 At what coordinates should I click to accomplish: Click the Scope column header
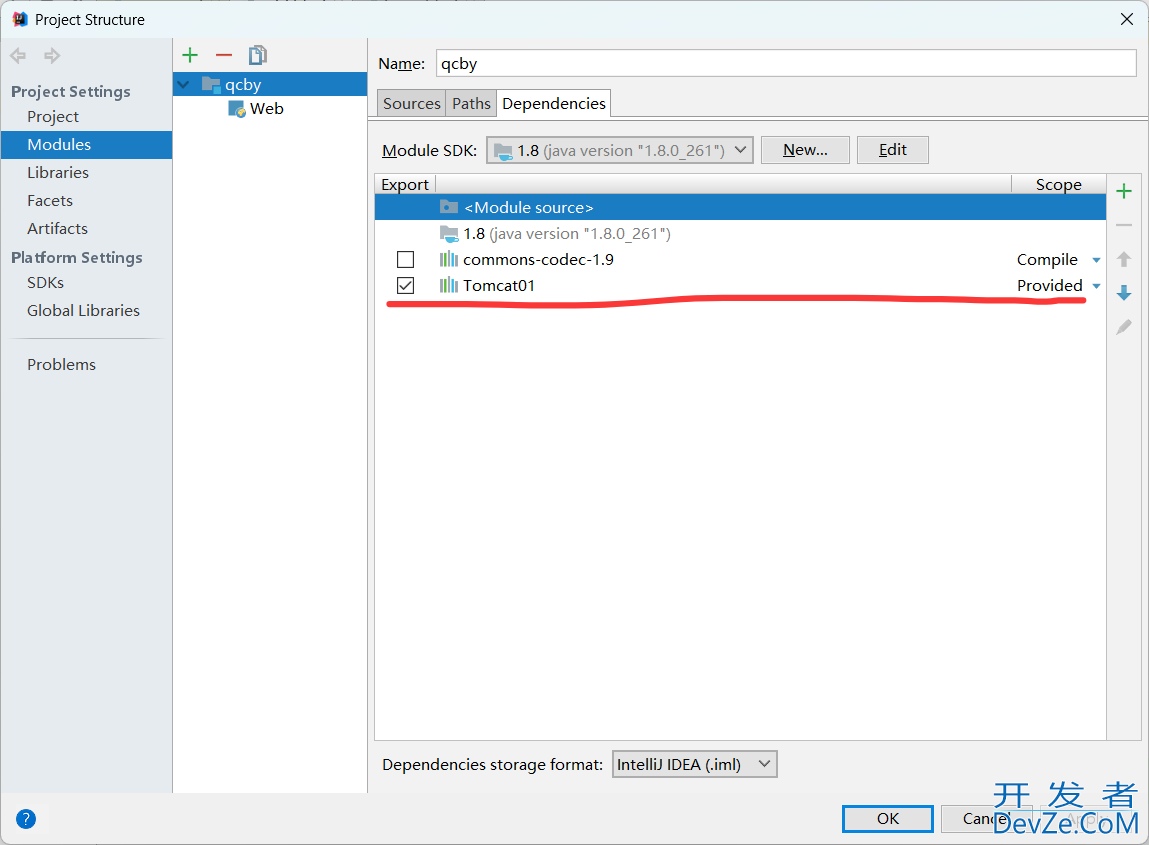click(1058, 184)
